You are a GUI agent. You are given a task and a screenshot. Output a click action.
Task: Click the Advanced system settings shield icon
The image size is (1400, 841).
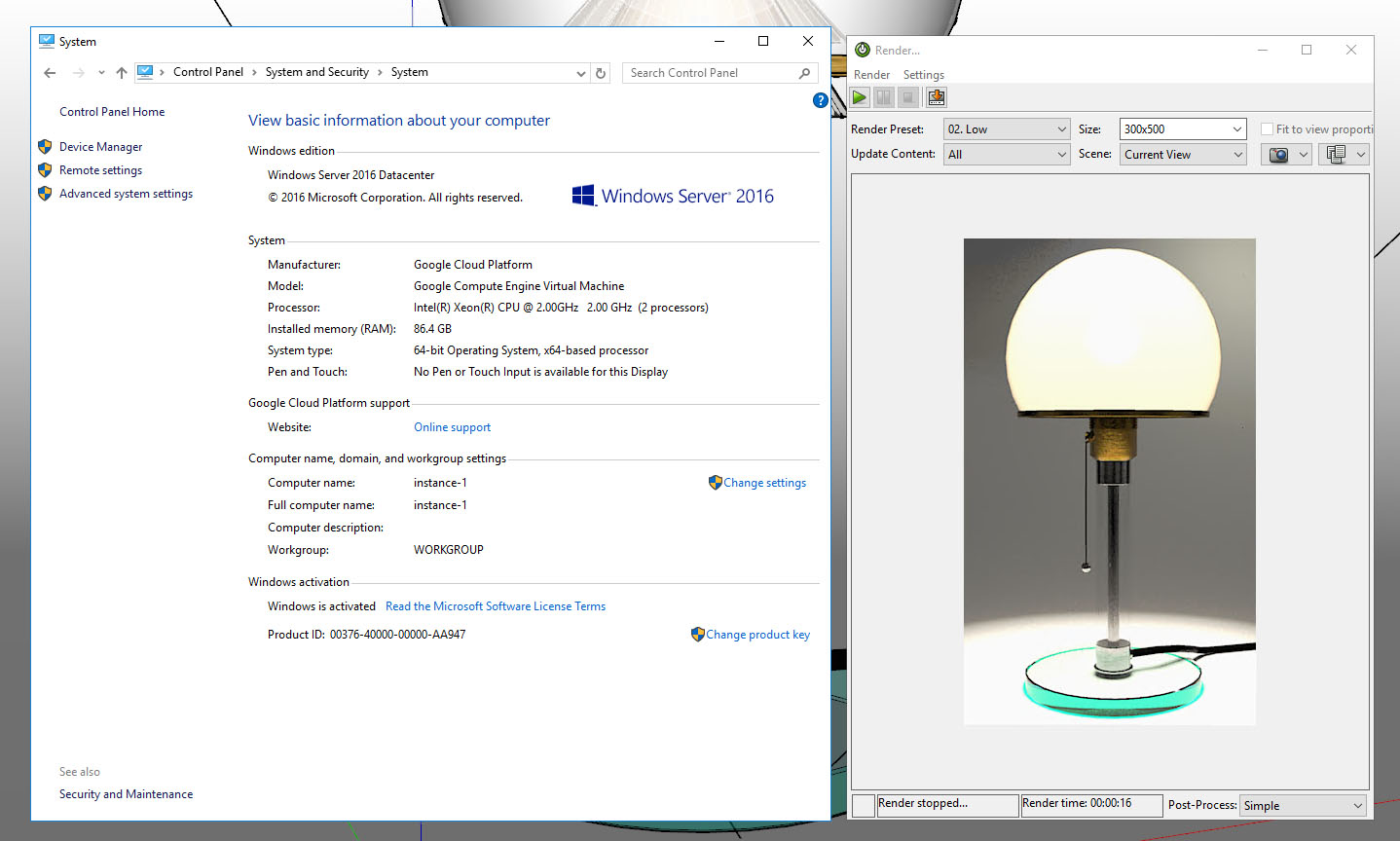(45, 194)
